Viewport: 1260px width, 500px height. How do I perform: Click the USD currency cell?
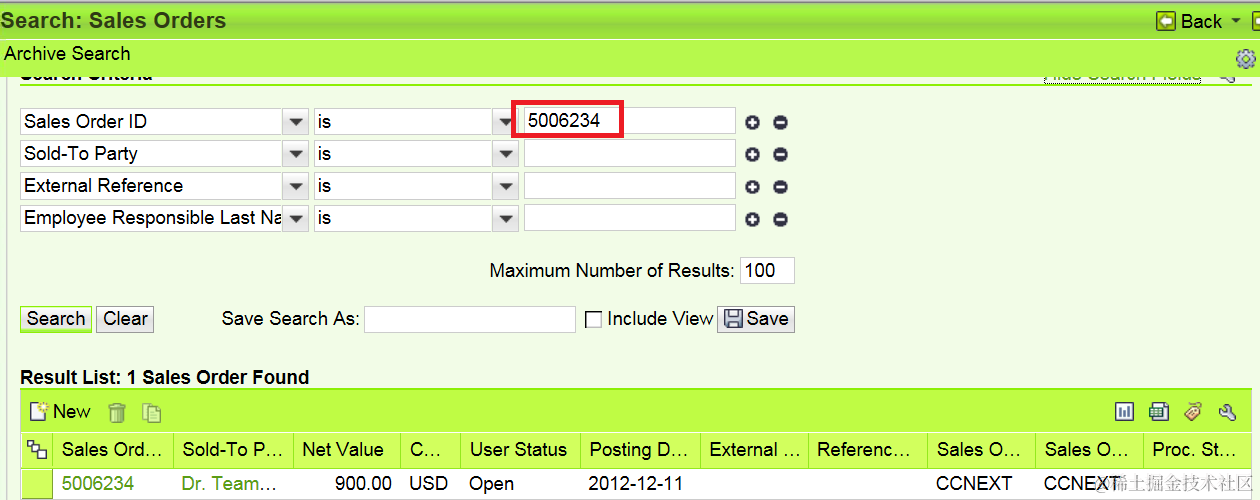coord(429,484)
